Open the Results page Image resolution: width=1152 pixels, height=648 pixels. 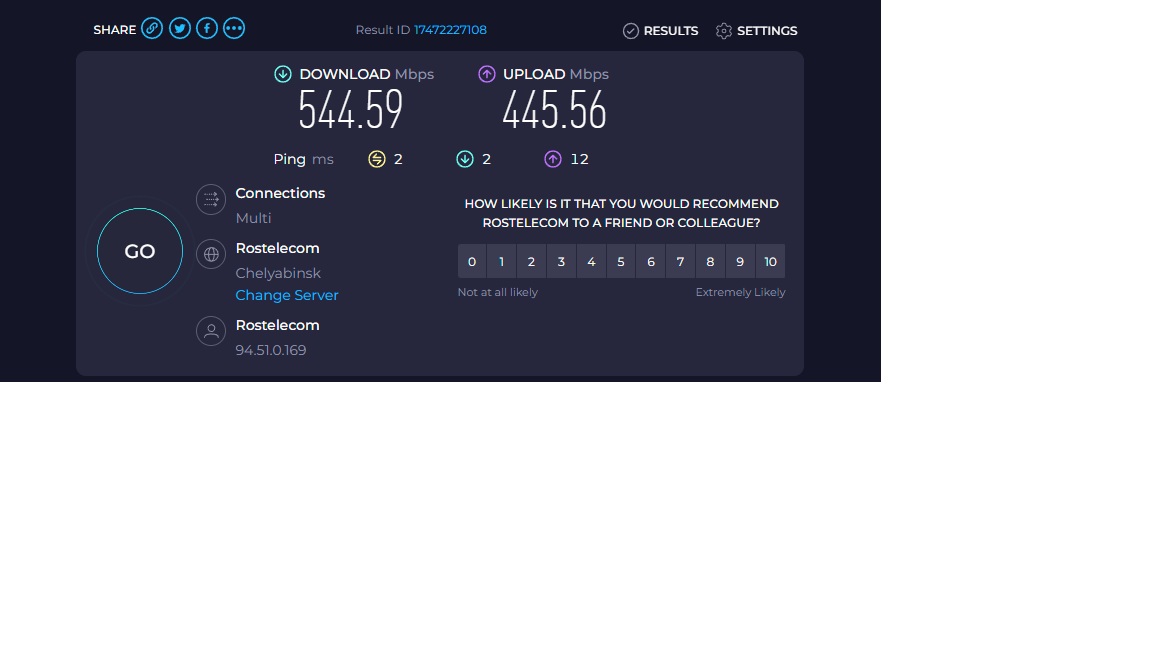click(x=660, y=31)
